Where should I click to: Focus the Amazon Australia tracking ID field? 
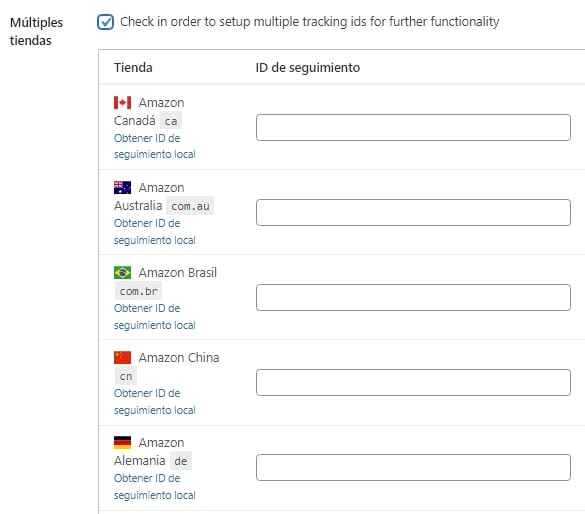(x=413, y=213)
